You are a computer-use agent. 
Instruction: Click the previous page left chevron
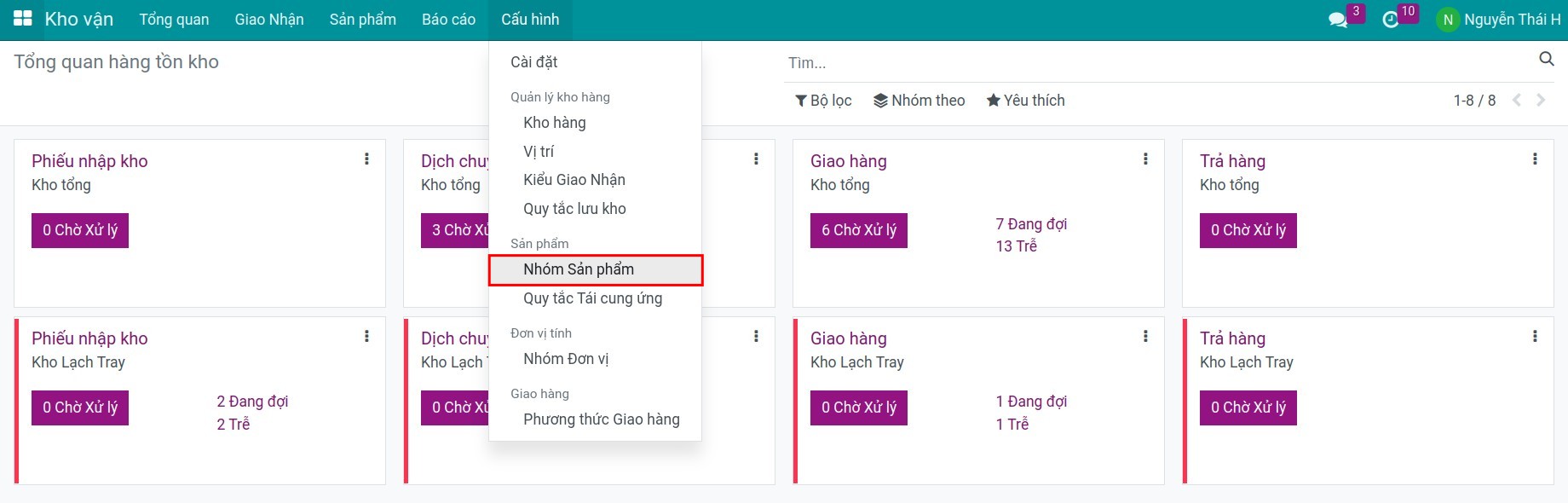(1516, 100)
